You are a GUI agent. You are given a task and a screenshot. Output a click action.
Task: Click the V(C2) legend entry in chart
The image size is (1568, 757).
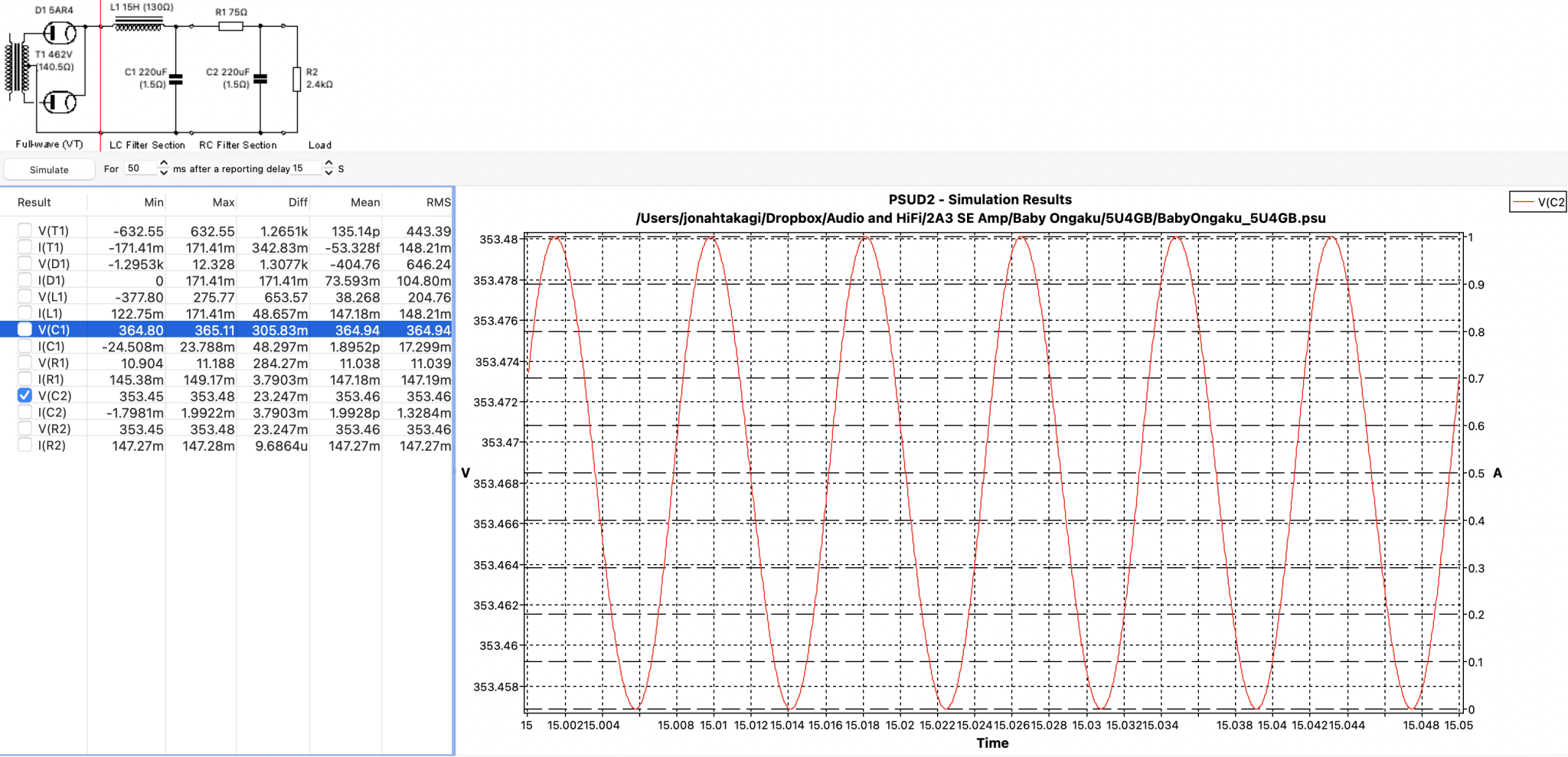tap(1539, 202)
